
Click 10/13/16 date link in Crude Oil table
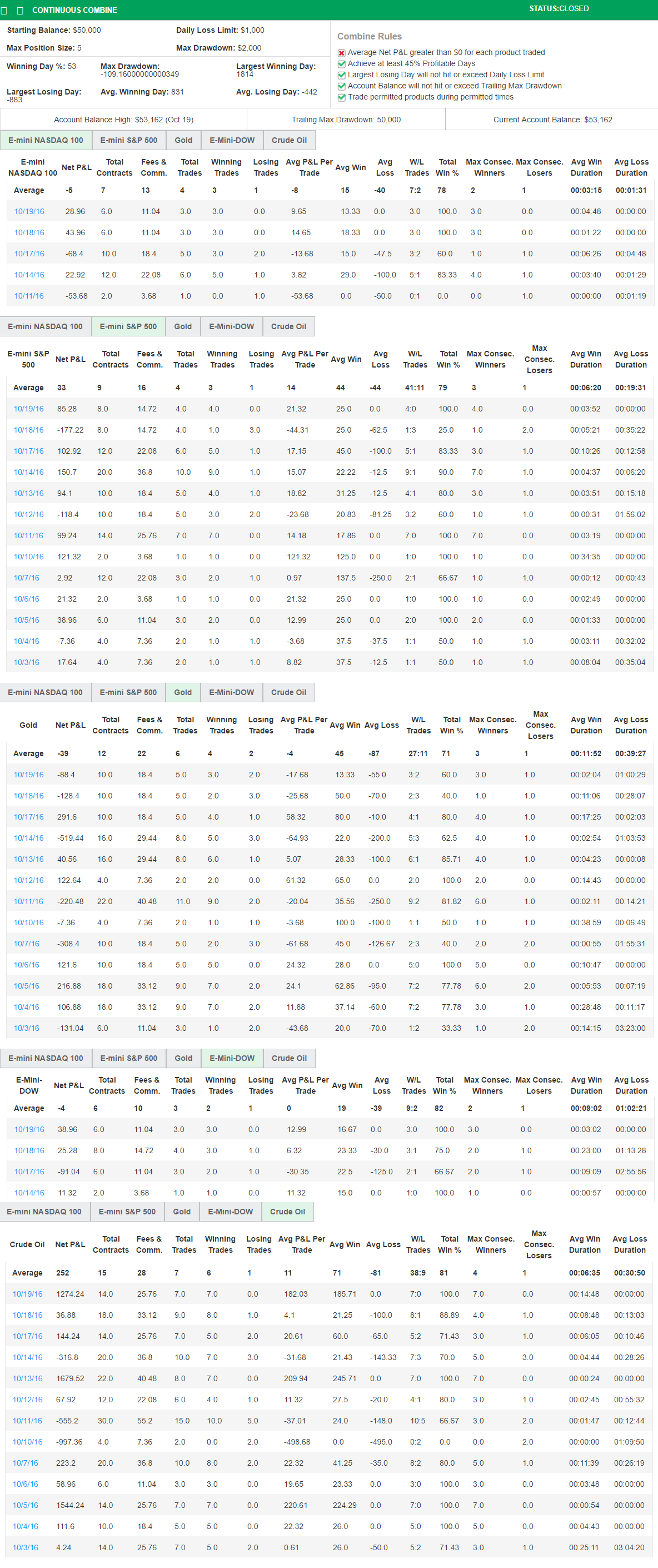click(x=27, y=1379)
